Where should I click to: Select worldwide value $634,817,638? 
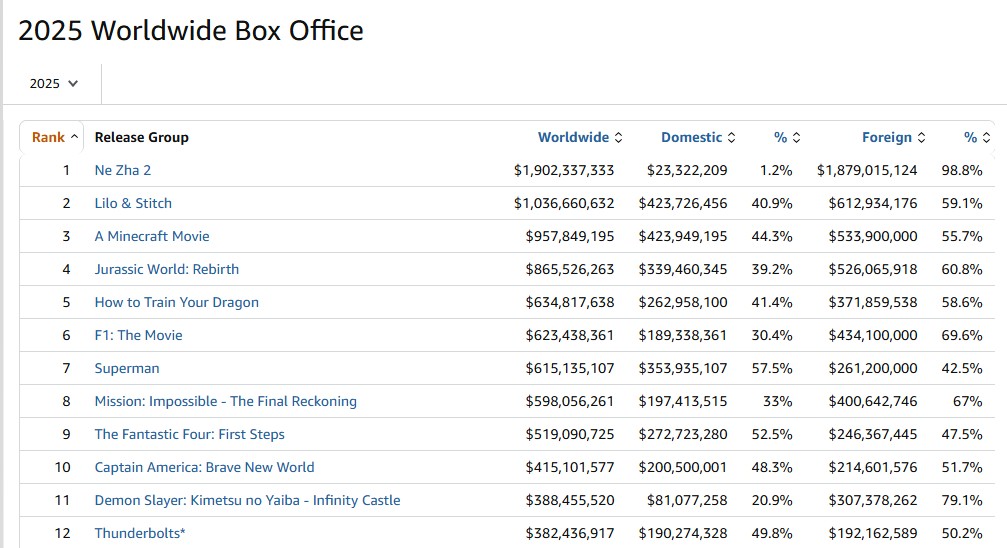point(570,302)
